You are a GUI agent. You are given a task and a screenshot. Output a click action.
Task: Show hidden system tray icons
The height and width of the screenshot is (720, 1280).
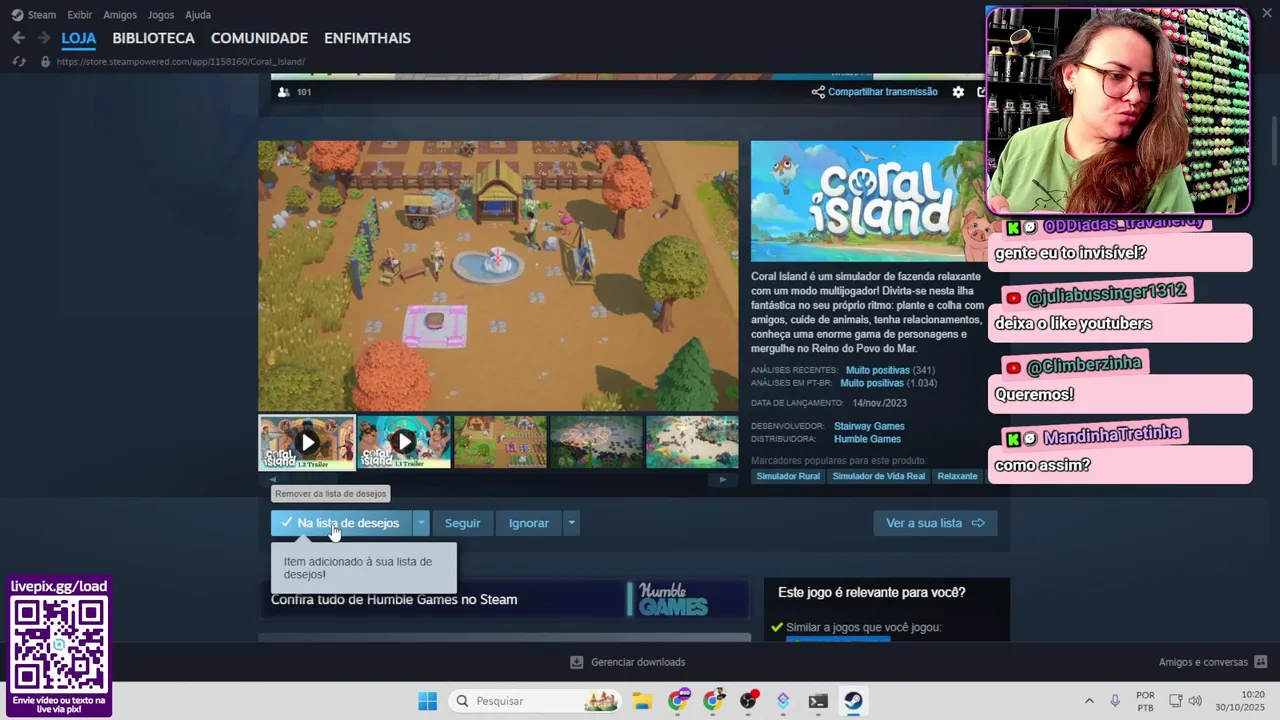(x=1089, y=701)
